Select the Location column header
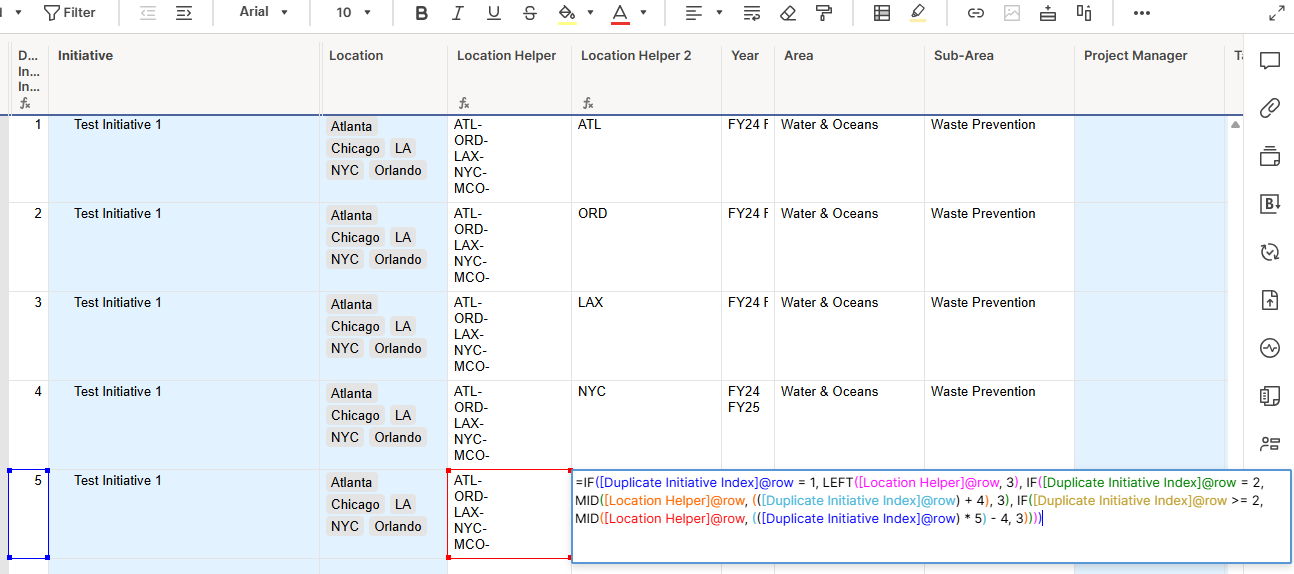The width and height of the screenshot is (1294, 574). (x=385, y=78)
